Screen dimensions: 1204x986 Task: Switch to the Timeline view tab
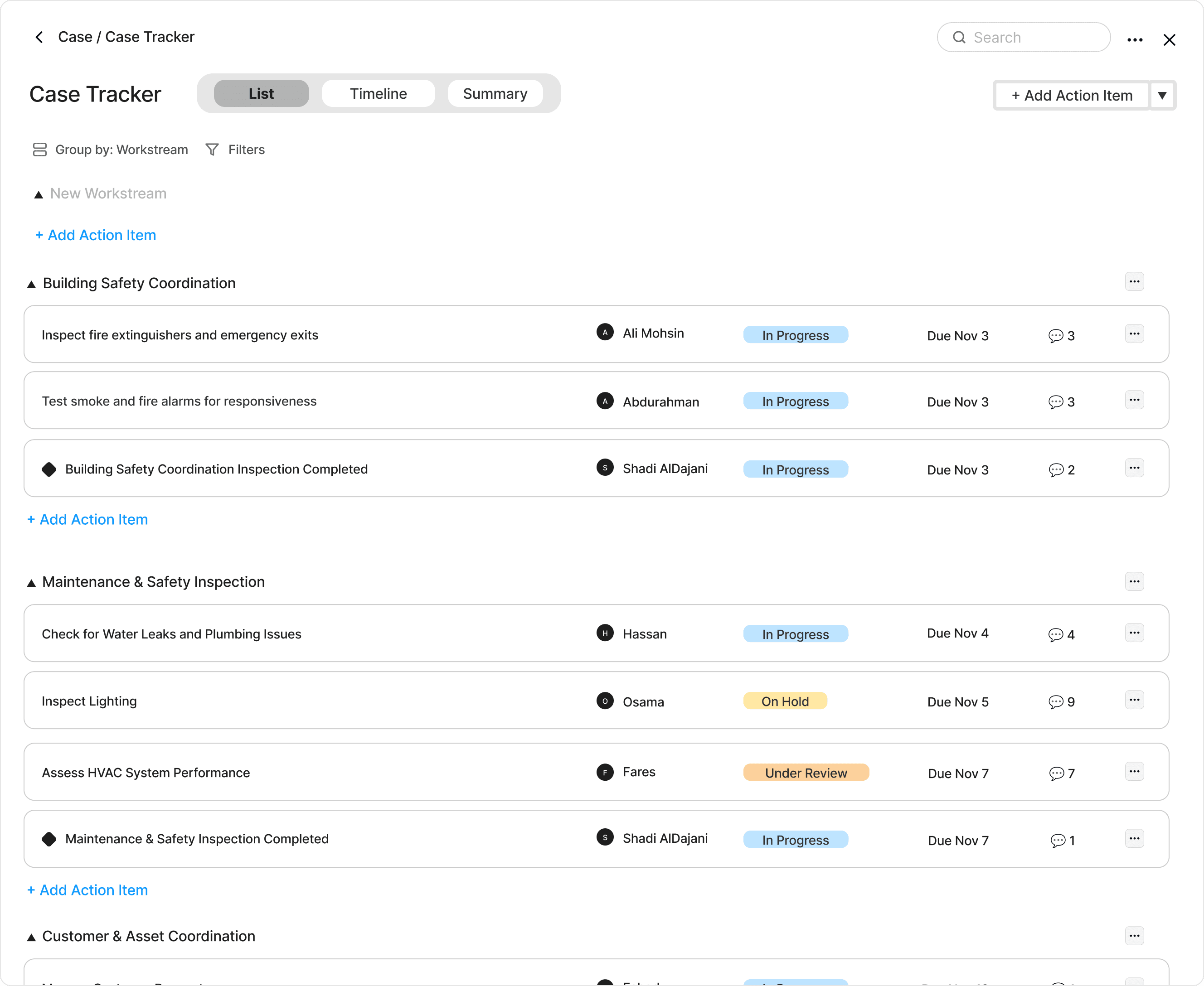(x=378, y=94)
